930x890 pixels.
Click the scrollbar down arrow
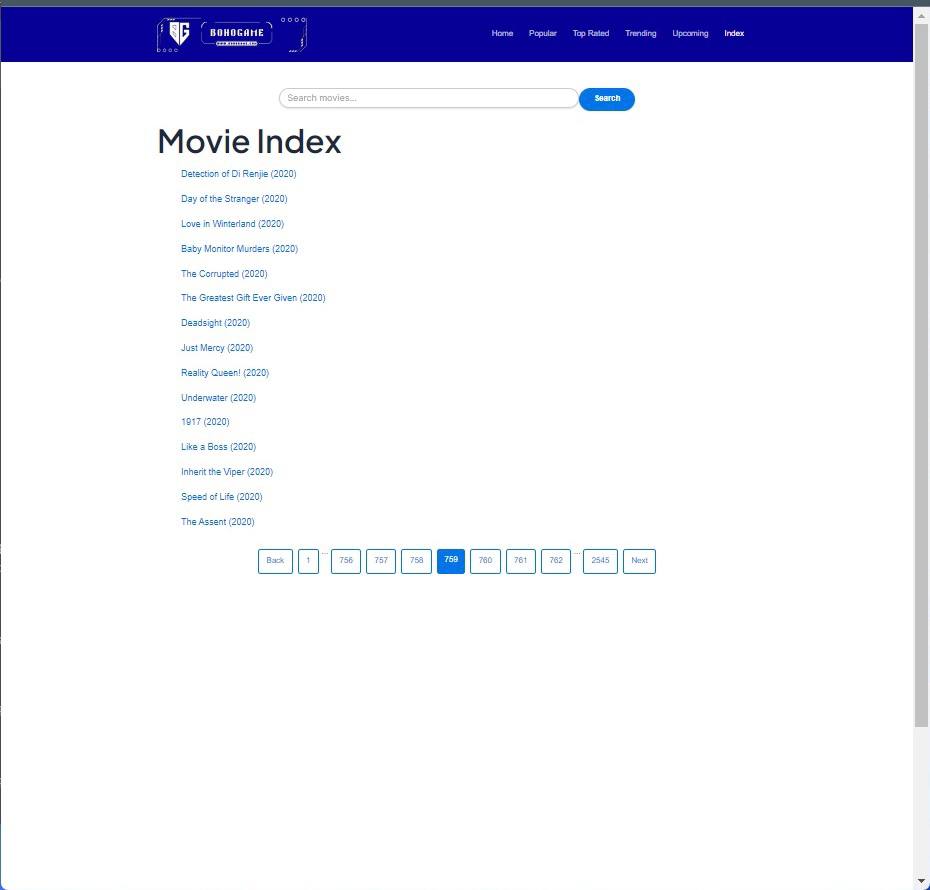(921, 881)
